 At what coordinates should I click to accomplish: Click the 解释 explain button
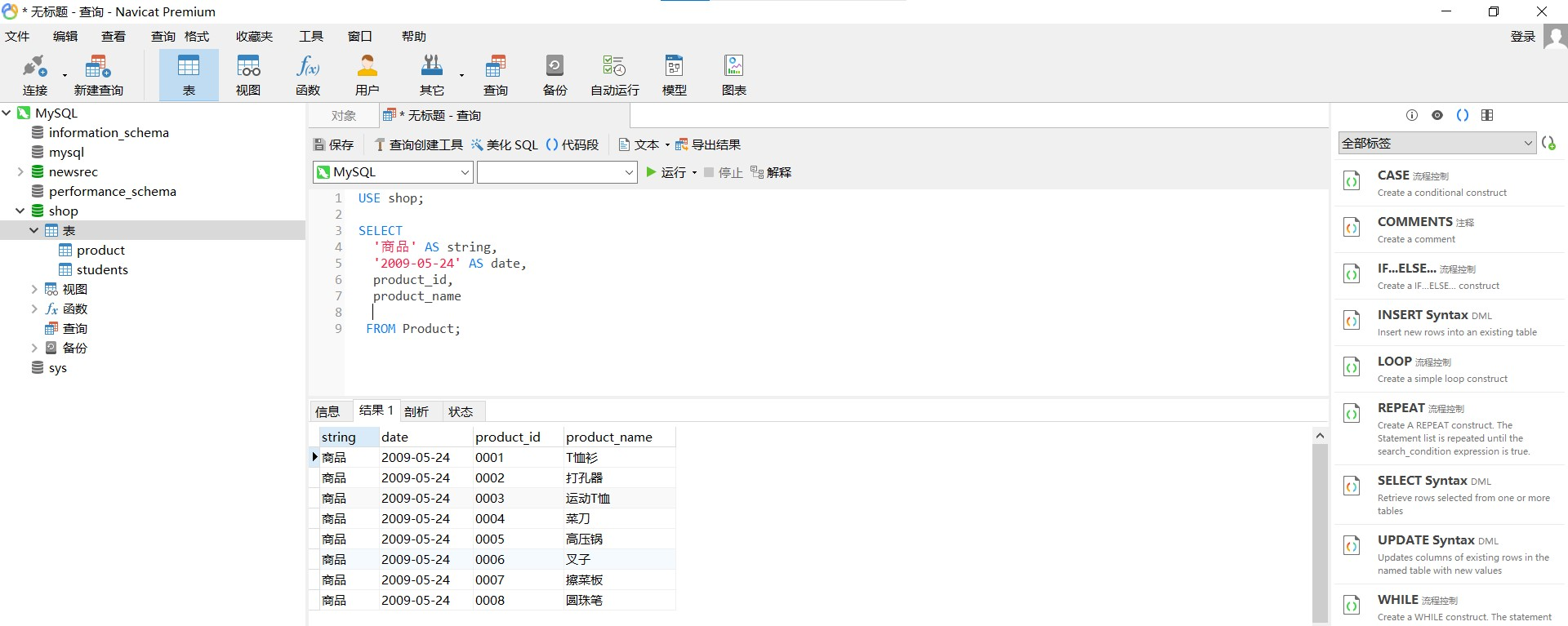click(x=771, y=172)
